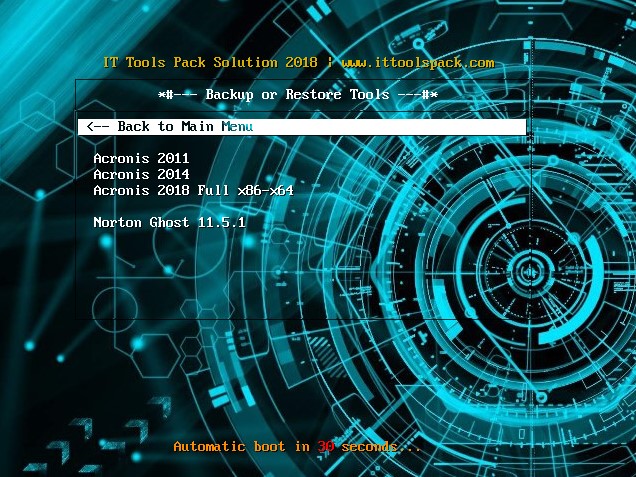This screenshot has height=477, width=636.
Task: Click the Automatic boot in 30 seconds countdown
Action: pyautogui.click(x=297, y=447)
